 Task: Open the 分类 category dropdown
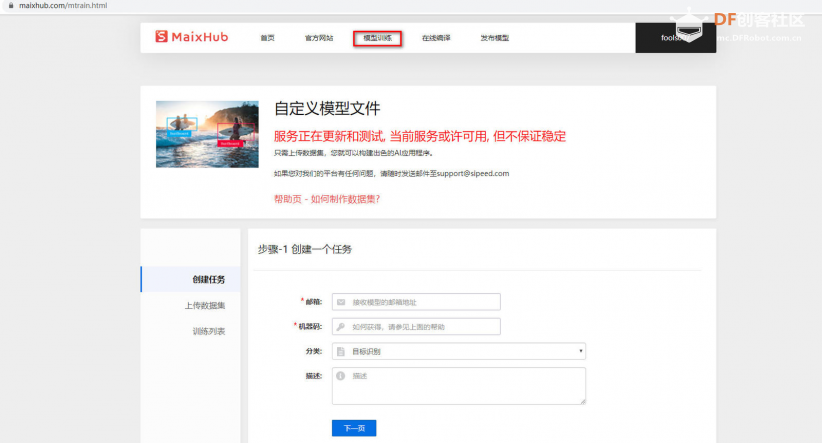pyautogui.click(x=459, y=351)
